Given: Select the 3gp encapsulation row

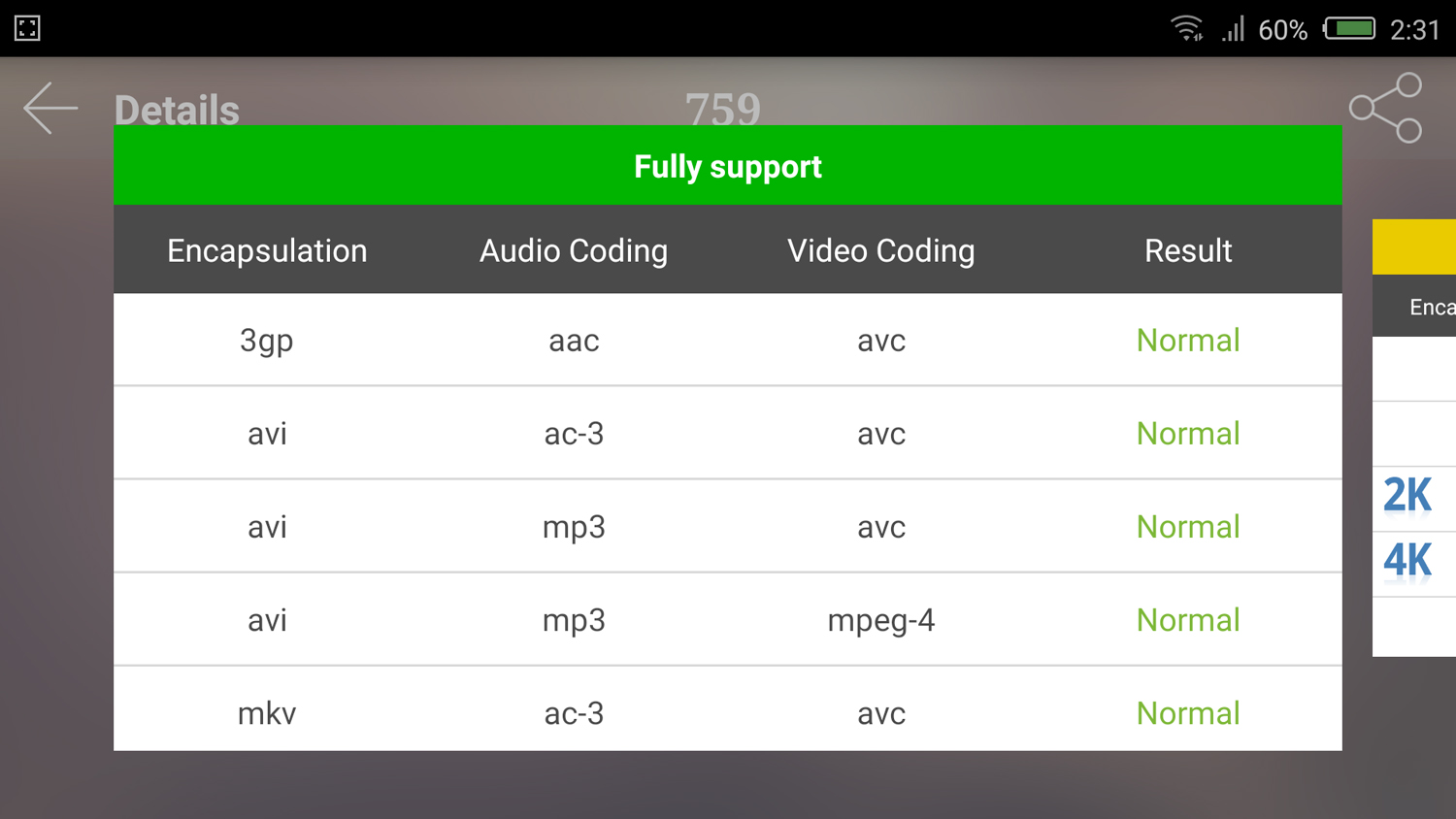Looking at the screenshot, I should [x=267, y=341].
